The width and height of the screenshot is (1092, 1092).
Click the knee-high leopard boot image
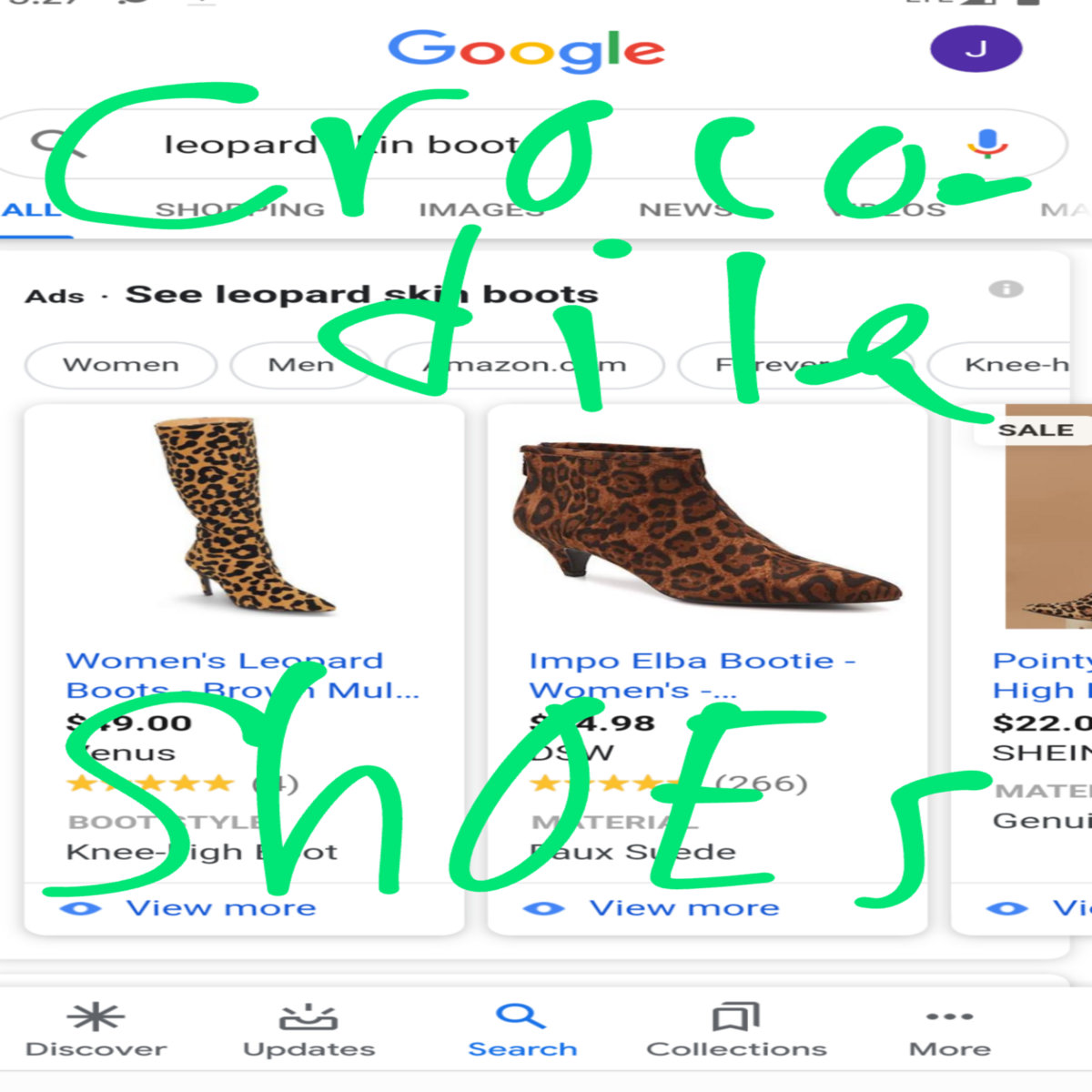pyautogui.click(x=244, y=516)
